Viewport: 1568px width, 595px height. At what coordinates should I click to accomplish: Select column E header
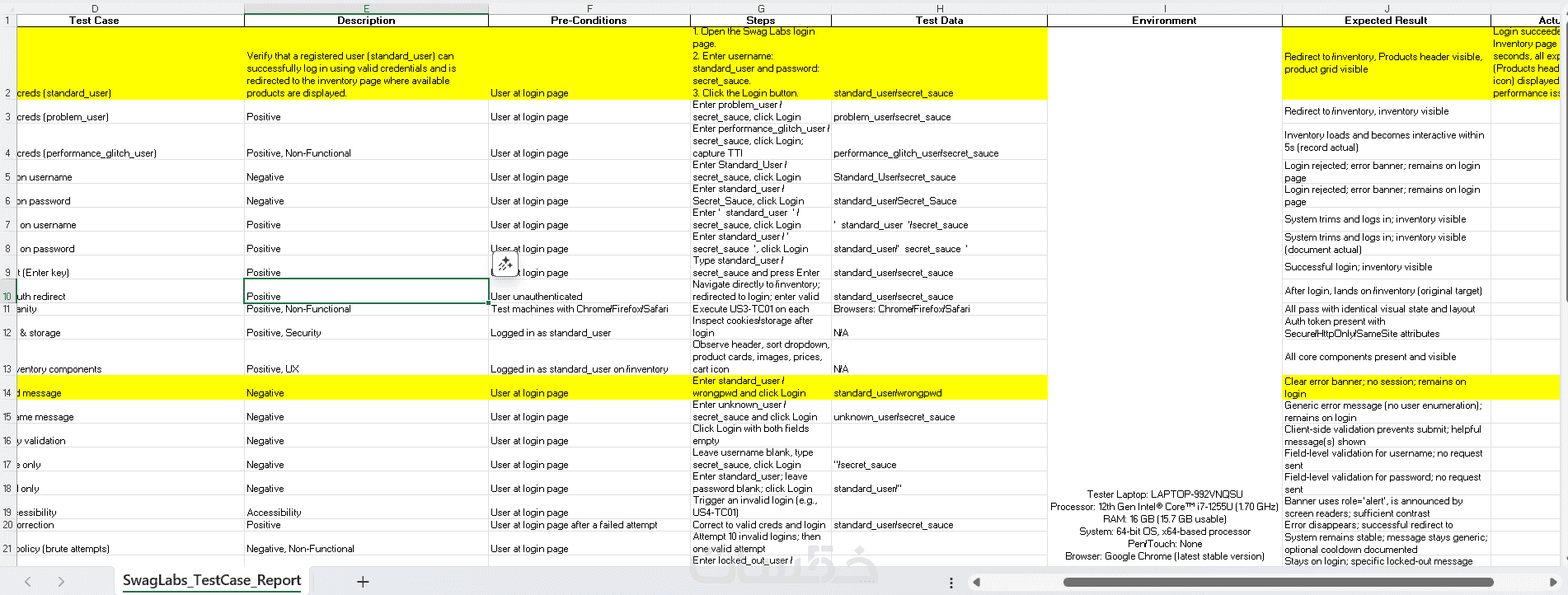(x=366, y=9)
